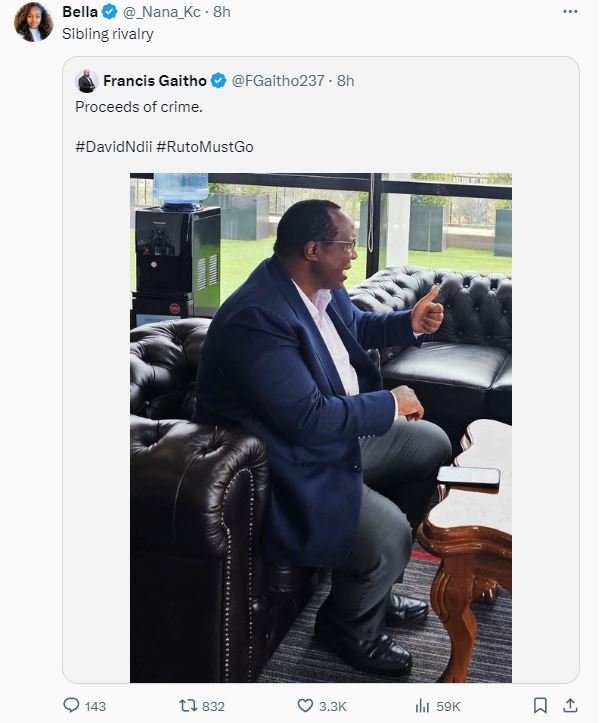The width and height of the screenshot is (609, 723).
Task: Open the #DavidNdii hashtag
Action: 113,147
